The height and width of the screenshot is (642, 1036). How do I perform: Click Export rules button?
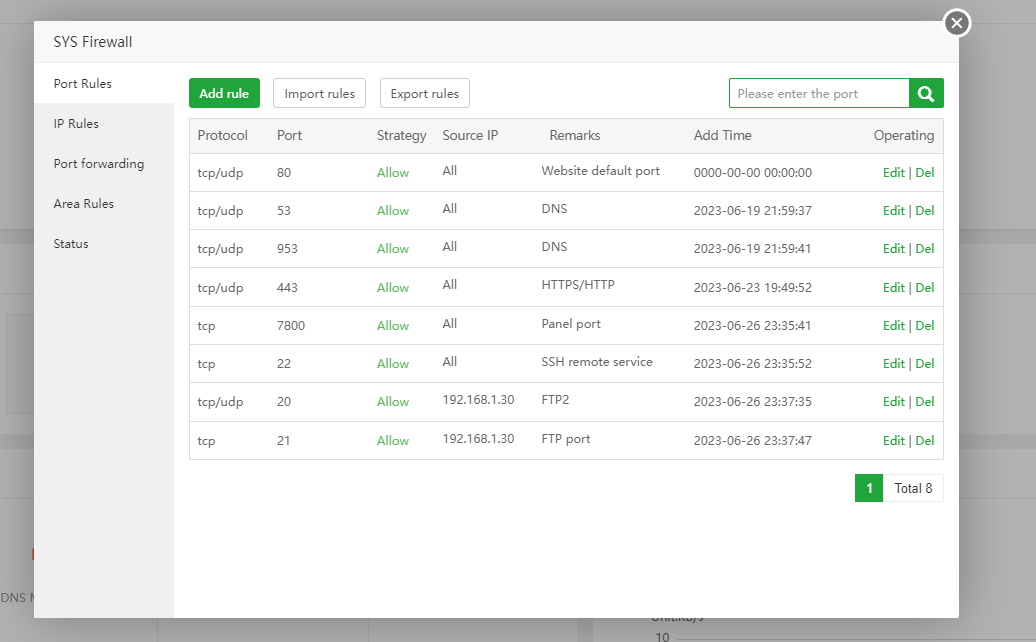[424, 93]
